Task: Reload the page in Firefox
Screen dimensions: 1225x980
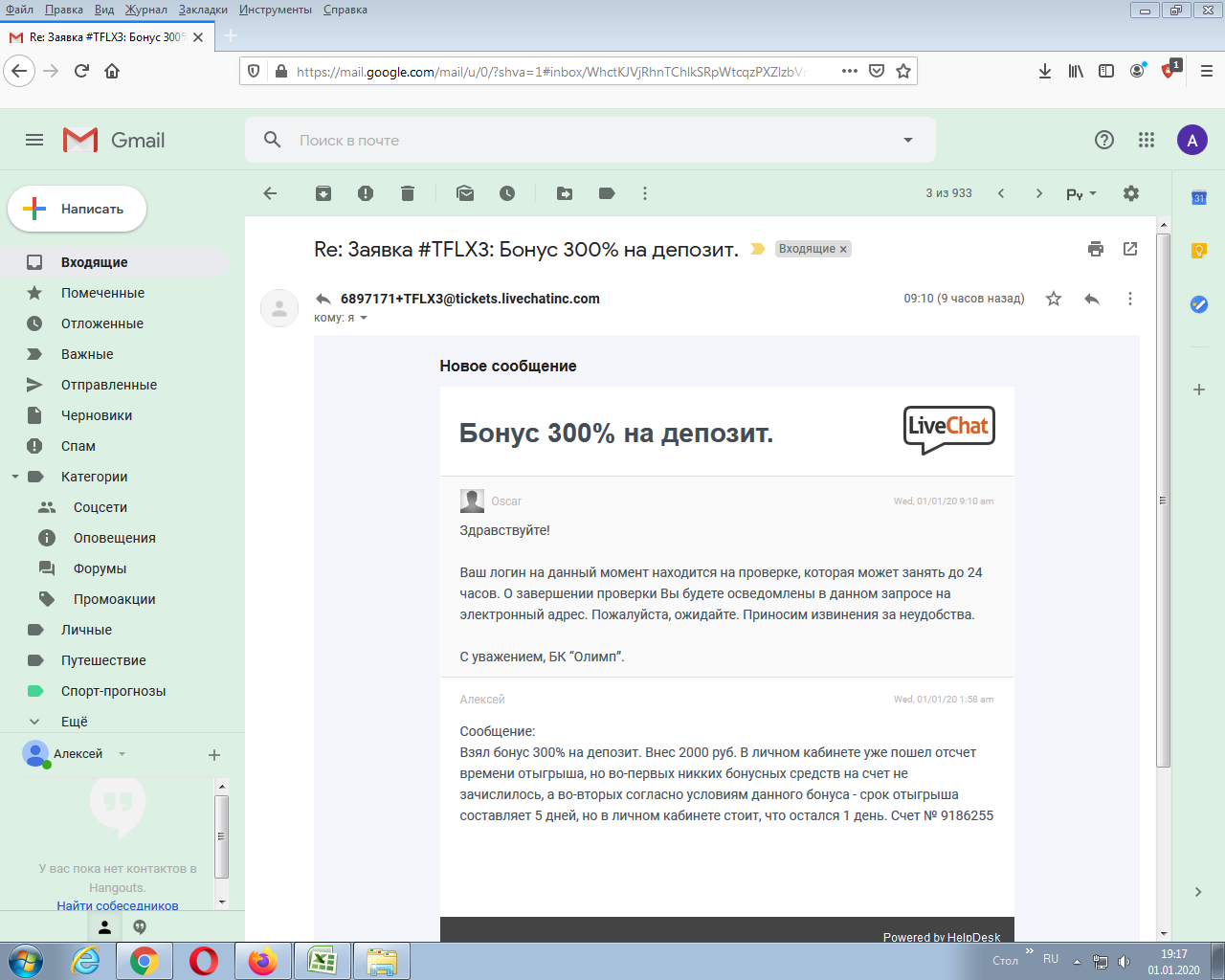Action: coord(81,71)
